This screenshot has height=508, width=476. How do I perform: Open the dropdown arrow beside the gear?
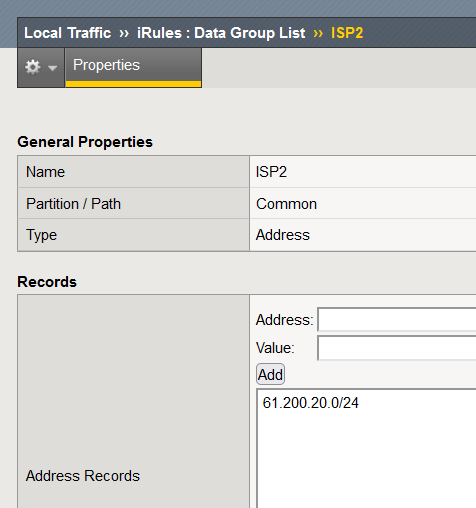click(52, 68)
